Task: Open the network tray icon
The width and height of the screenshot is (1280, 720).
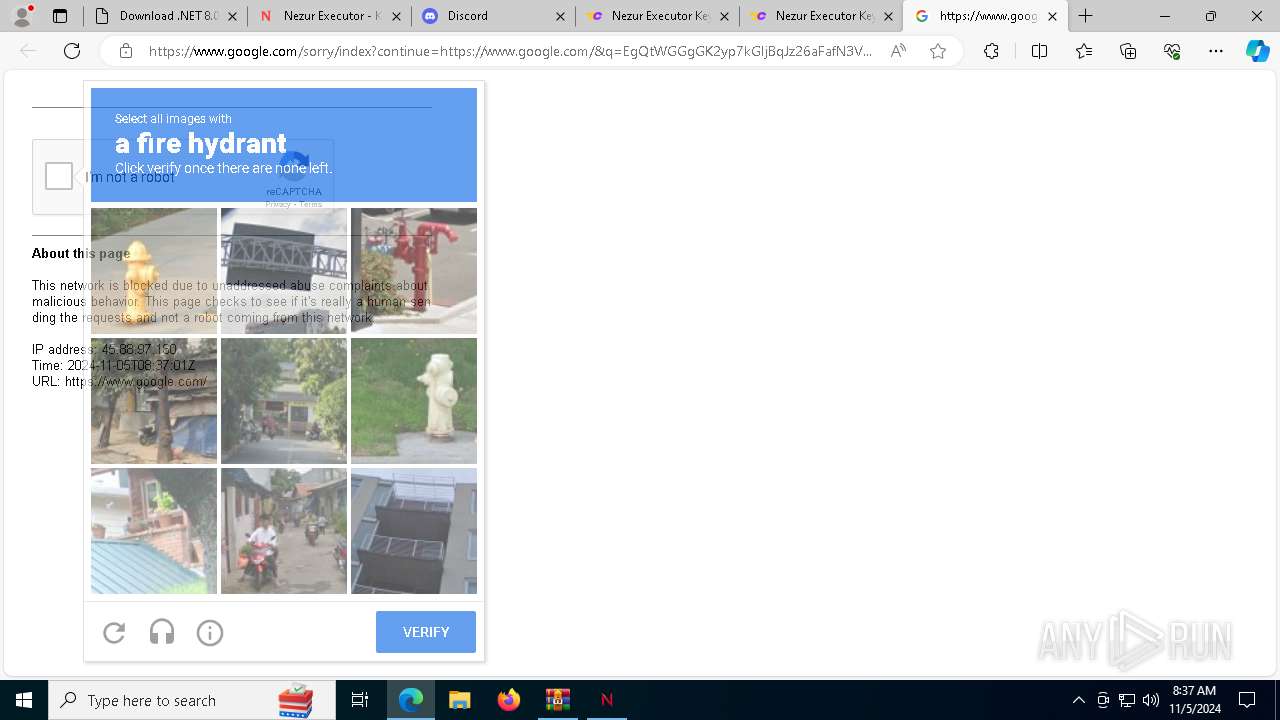Action: [1127, 700]
